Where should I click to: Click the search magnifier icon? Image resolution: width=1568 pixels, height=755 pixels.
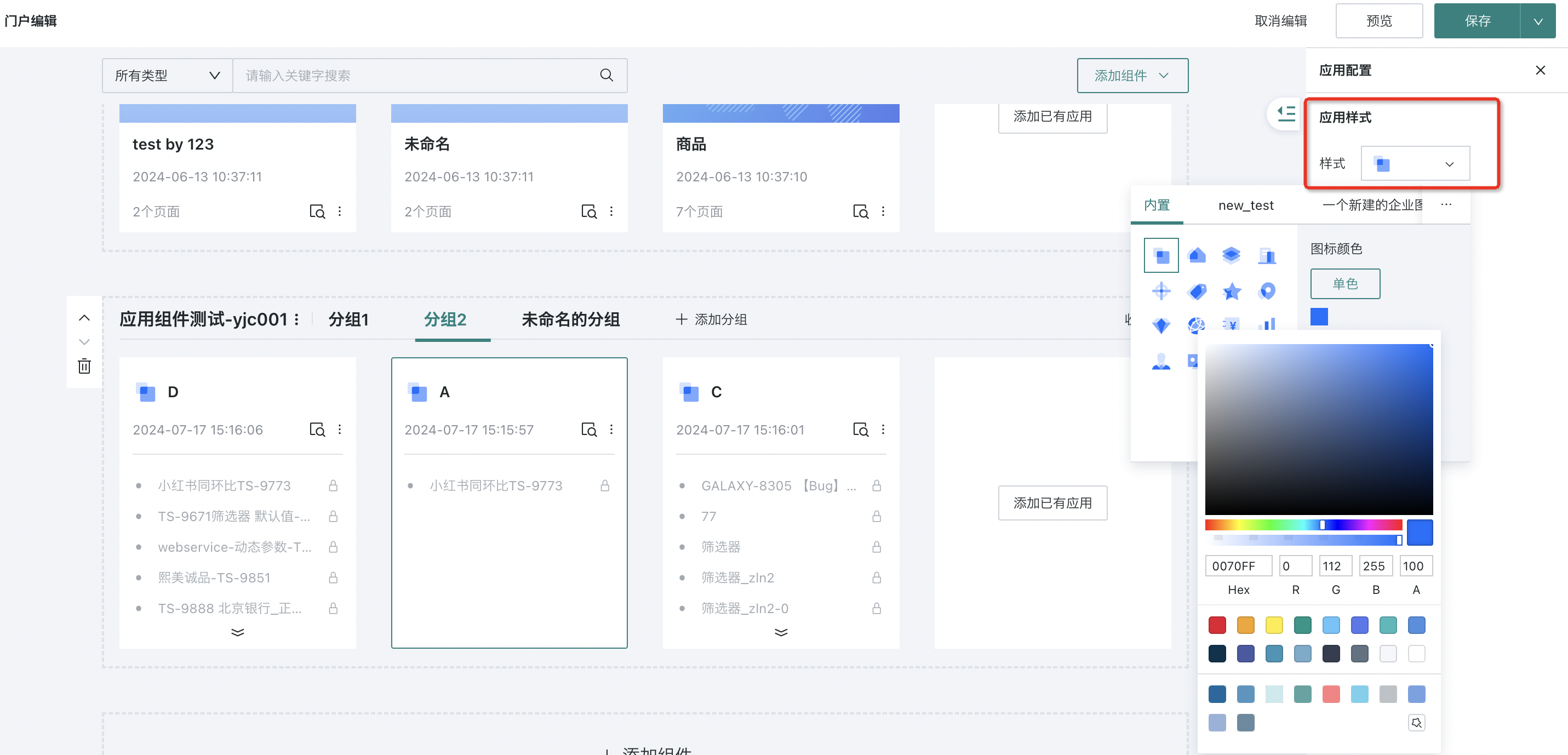point(606,76)
